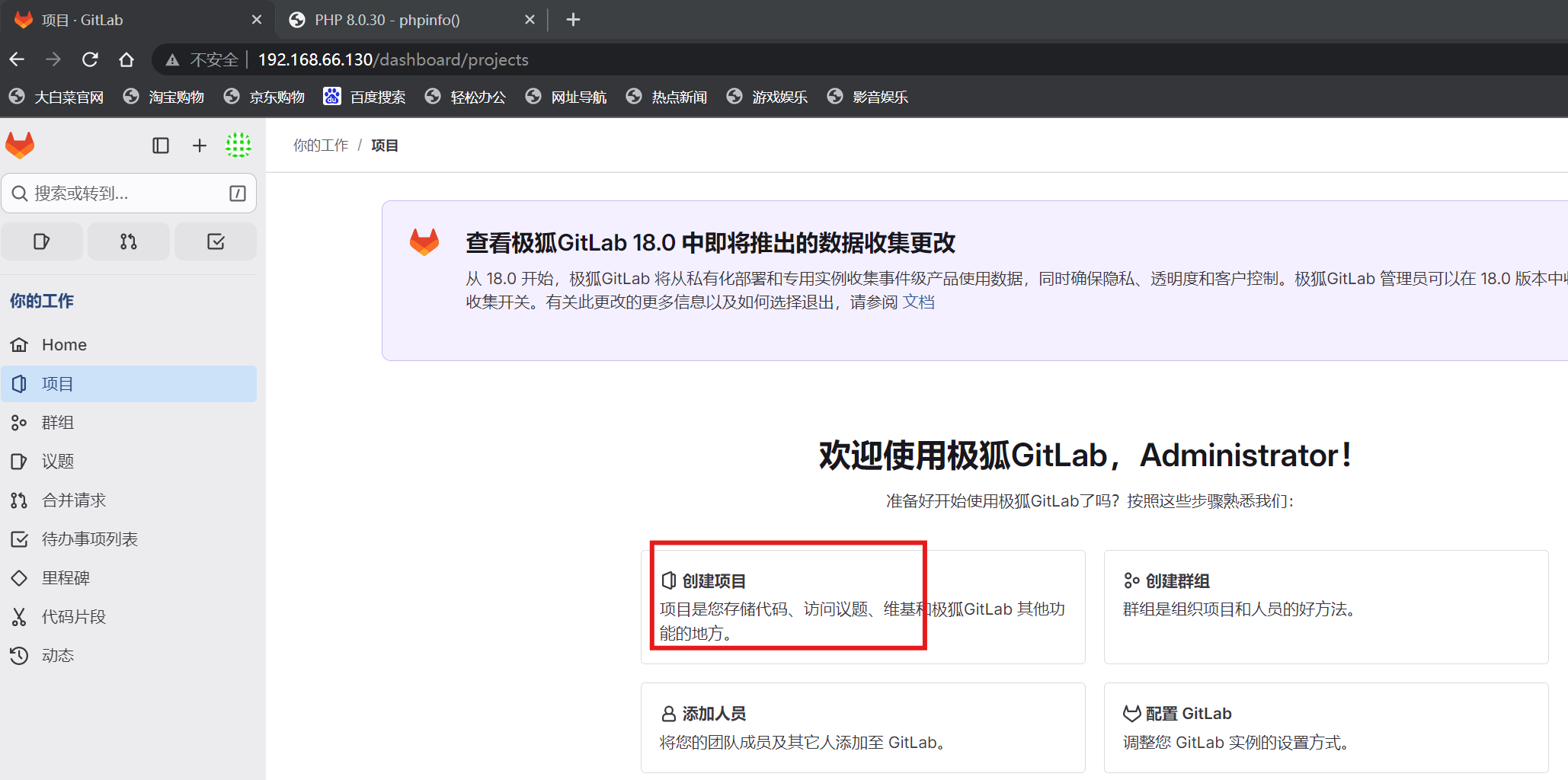Open the 热点新闻 bookmark
Screen dimensions: 1568x780
pos(667,97)
